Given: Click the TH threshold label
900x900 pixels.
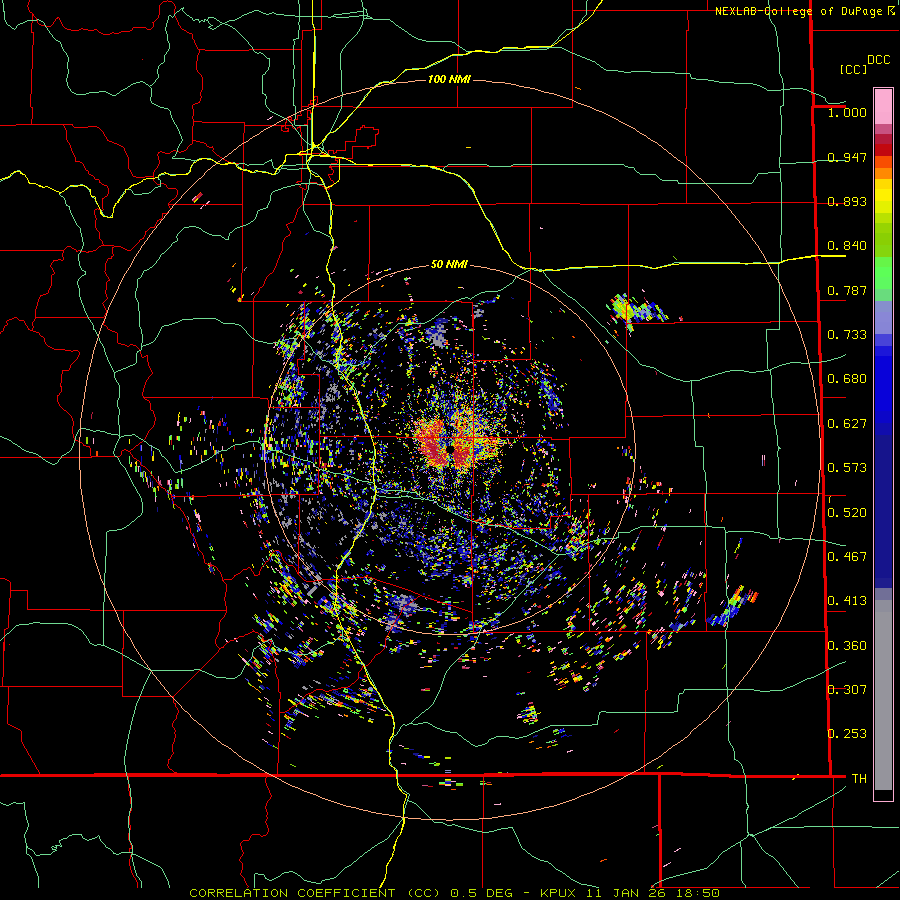Looking at the screenshot, I should pyautogui.click(x=859, y=778).
